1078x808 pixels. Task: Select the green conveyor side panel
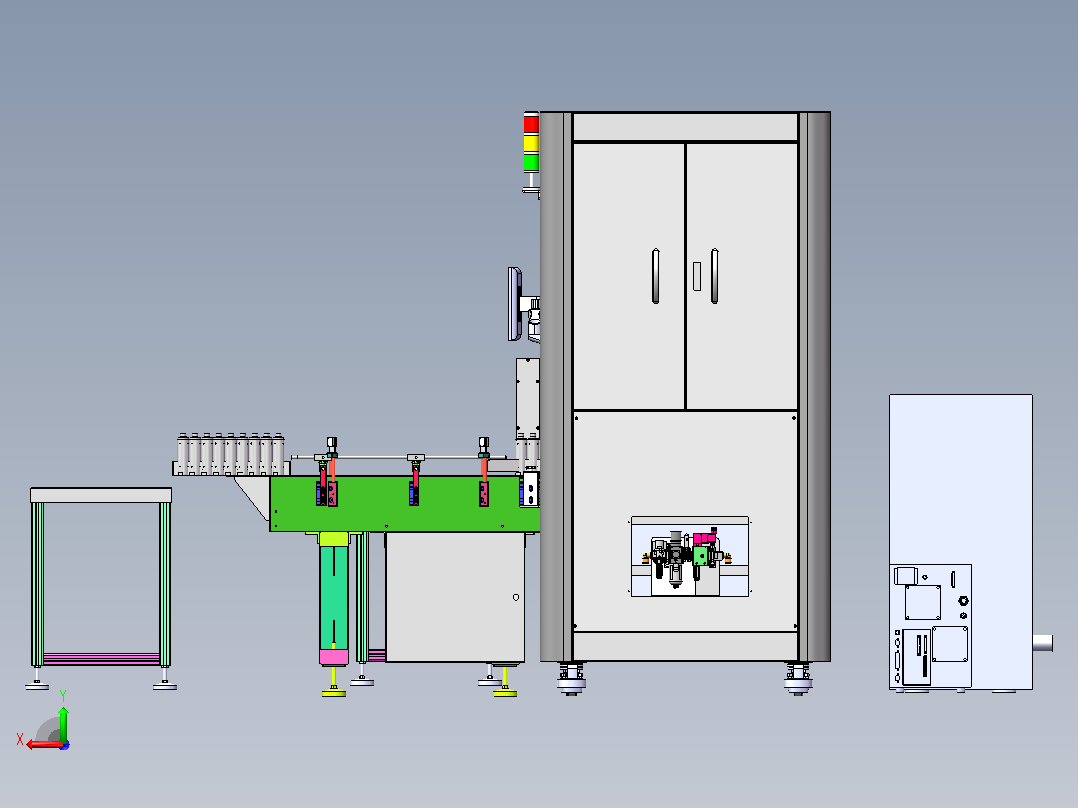(x=405, y=504)
